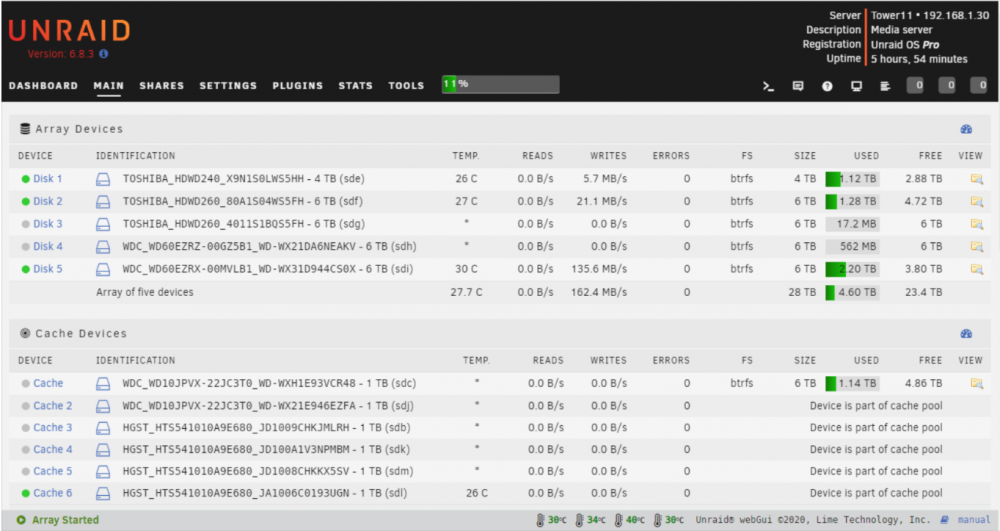Click the Array of five devices summary
Screen dimensions: 1000x531
point(145,292)
